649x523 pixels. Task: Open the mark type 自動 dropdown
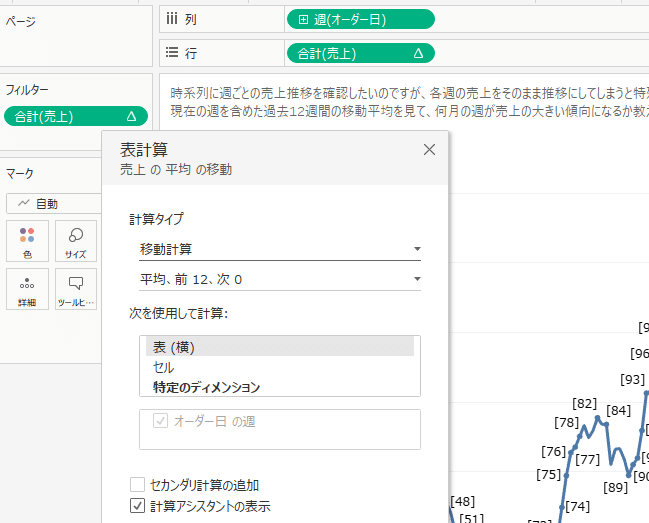[x=54, y=204]
